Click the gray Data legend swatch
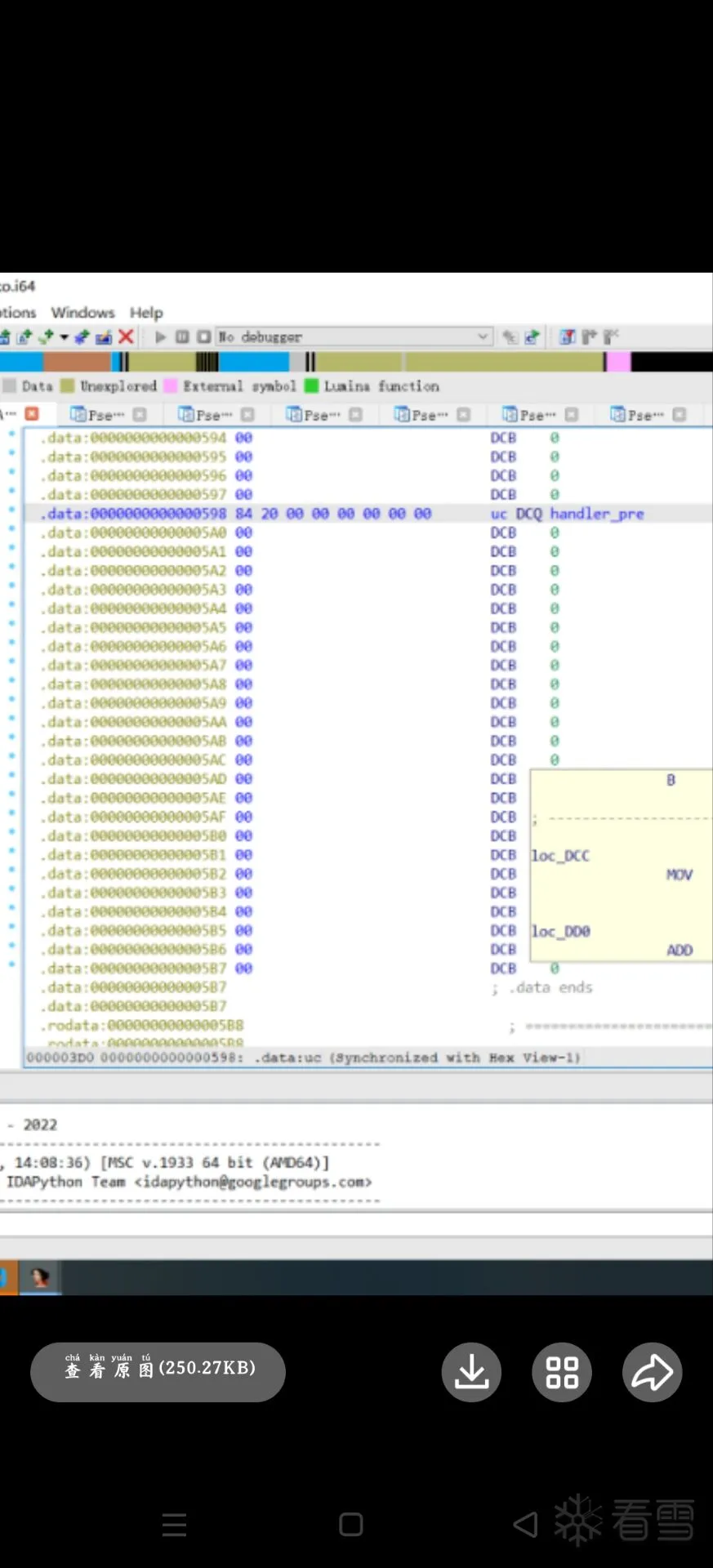This screenshot has height=1568, width=713. [10, 385]
